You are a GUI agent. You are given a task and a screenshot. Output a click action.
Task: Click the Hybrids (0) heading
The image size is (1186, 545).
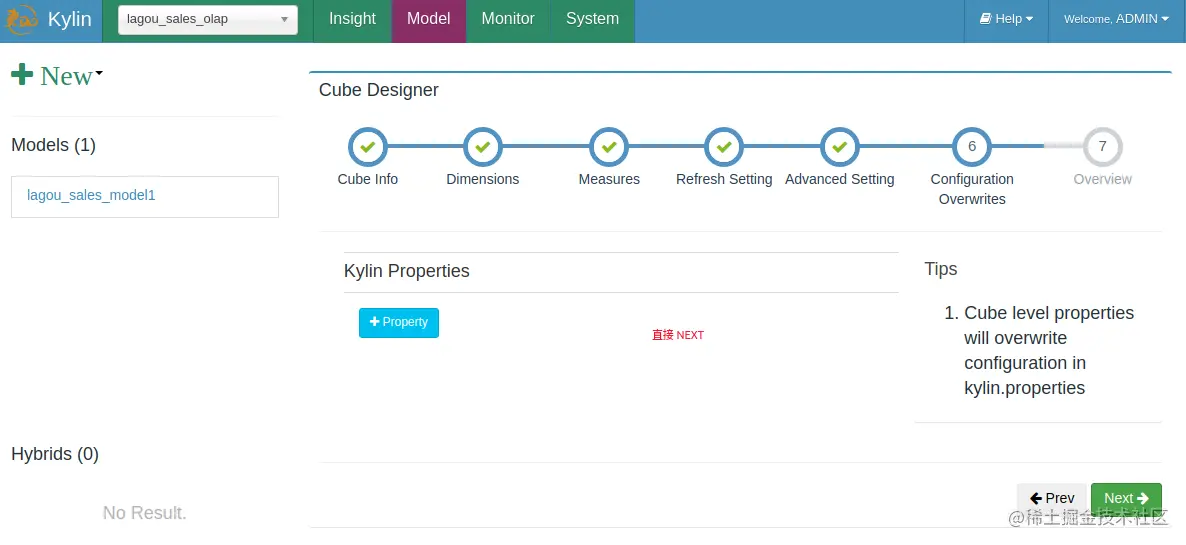(x=55, y=454)
